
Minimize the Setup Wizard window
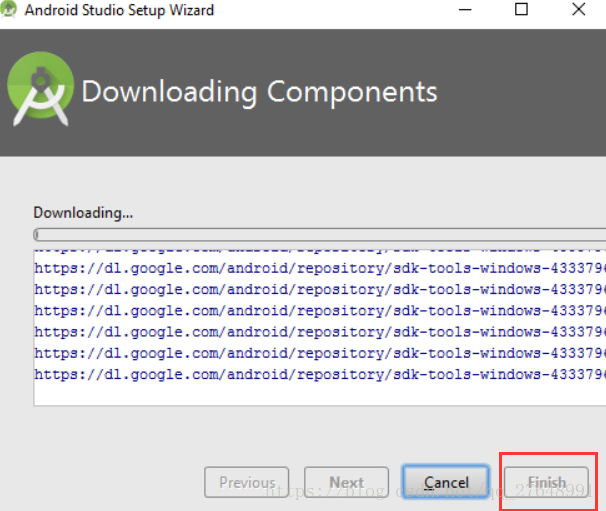pyautogui.click(x=465, y=10)
